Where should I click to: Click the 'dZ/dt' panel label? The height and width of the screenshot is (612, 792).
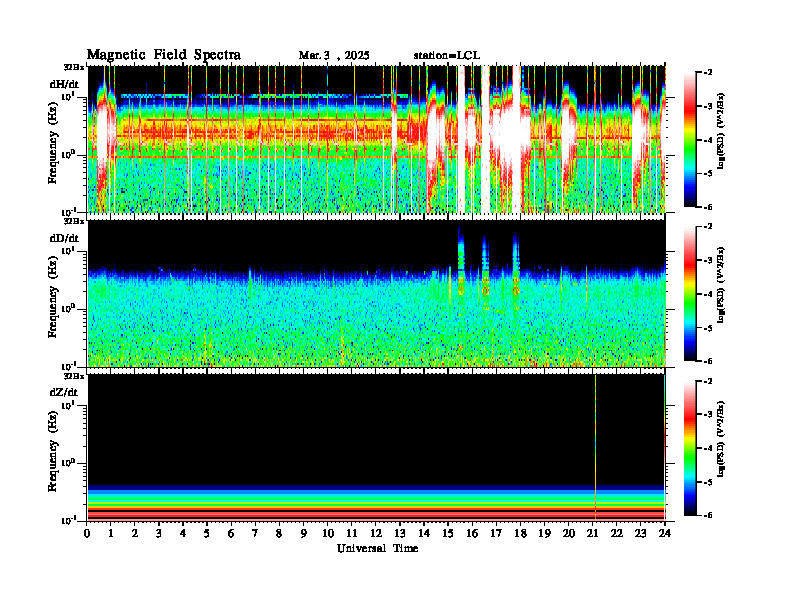tap(64, 392)
